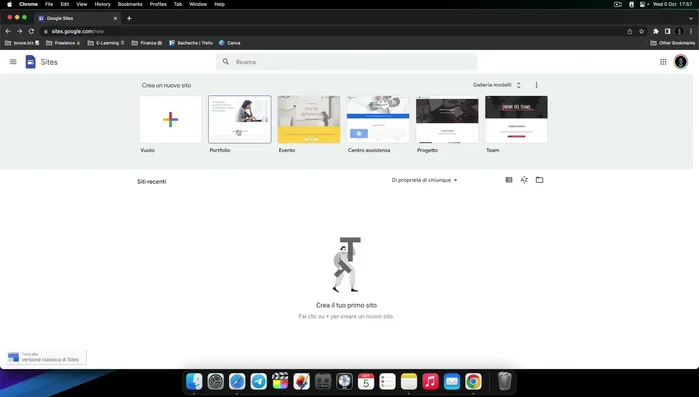Choose the Centro assistenza template
The image size is (699, 397).
point(378,119)
